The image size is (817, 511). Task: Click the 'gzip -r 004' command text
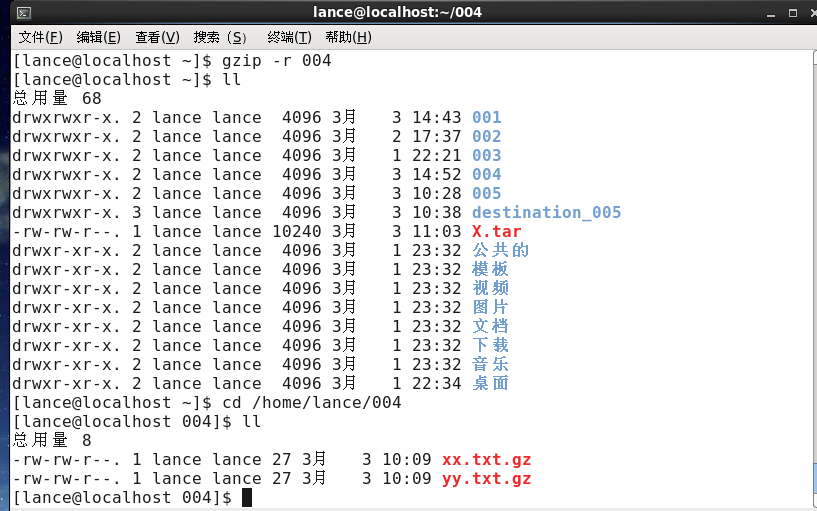point(277,61)
